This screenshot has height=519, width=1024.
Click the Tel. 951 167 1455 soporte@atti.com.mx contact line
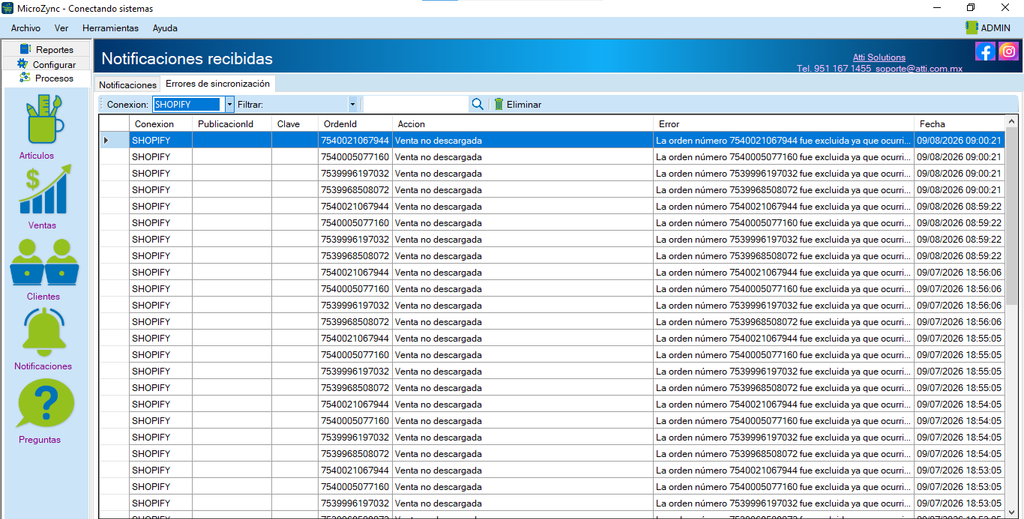880,68
